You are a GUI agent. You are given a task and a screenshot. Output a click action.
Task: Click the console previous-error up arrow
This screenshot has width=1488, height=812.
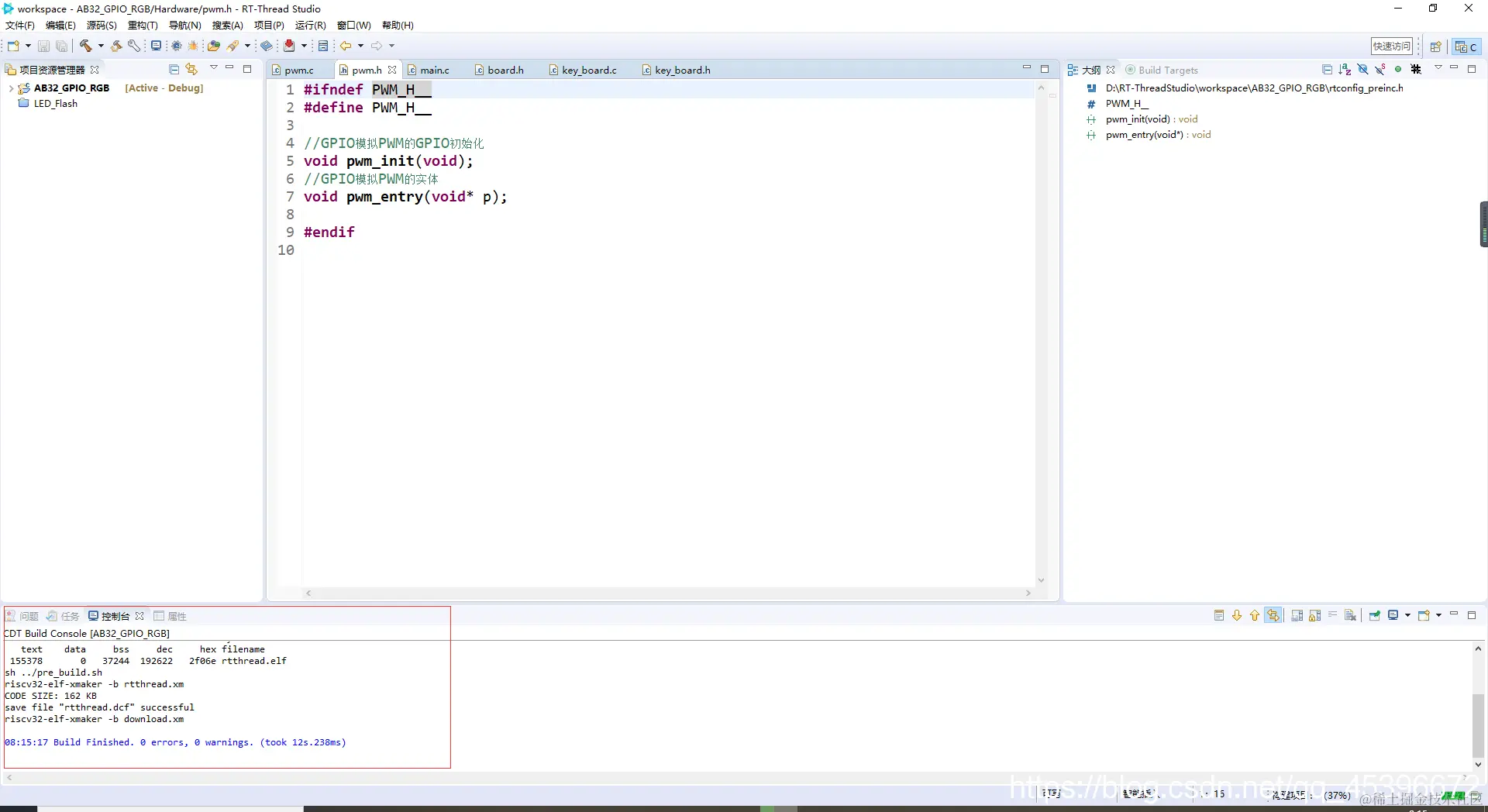click(x=1255, y=616)
